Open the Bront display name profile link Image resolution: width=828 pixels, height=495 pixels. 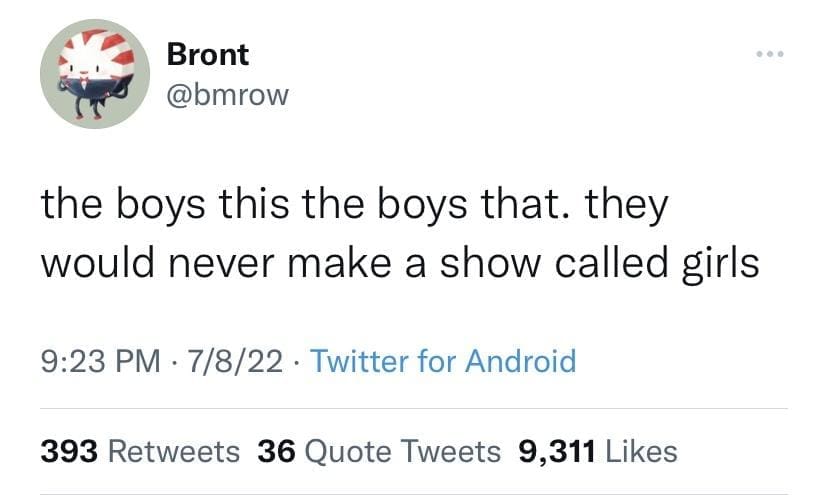point(208,55)
